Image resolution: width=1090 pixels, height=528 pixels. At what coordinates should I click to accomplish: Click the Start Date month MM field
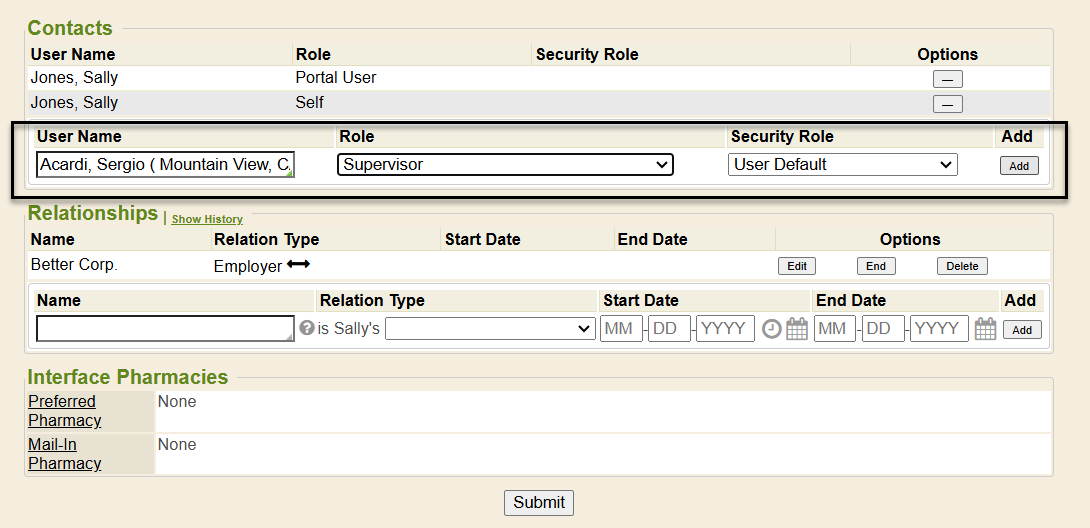pos(621,329)
